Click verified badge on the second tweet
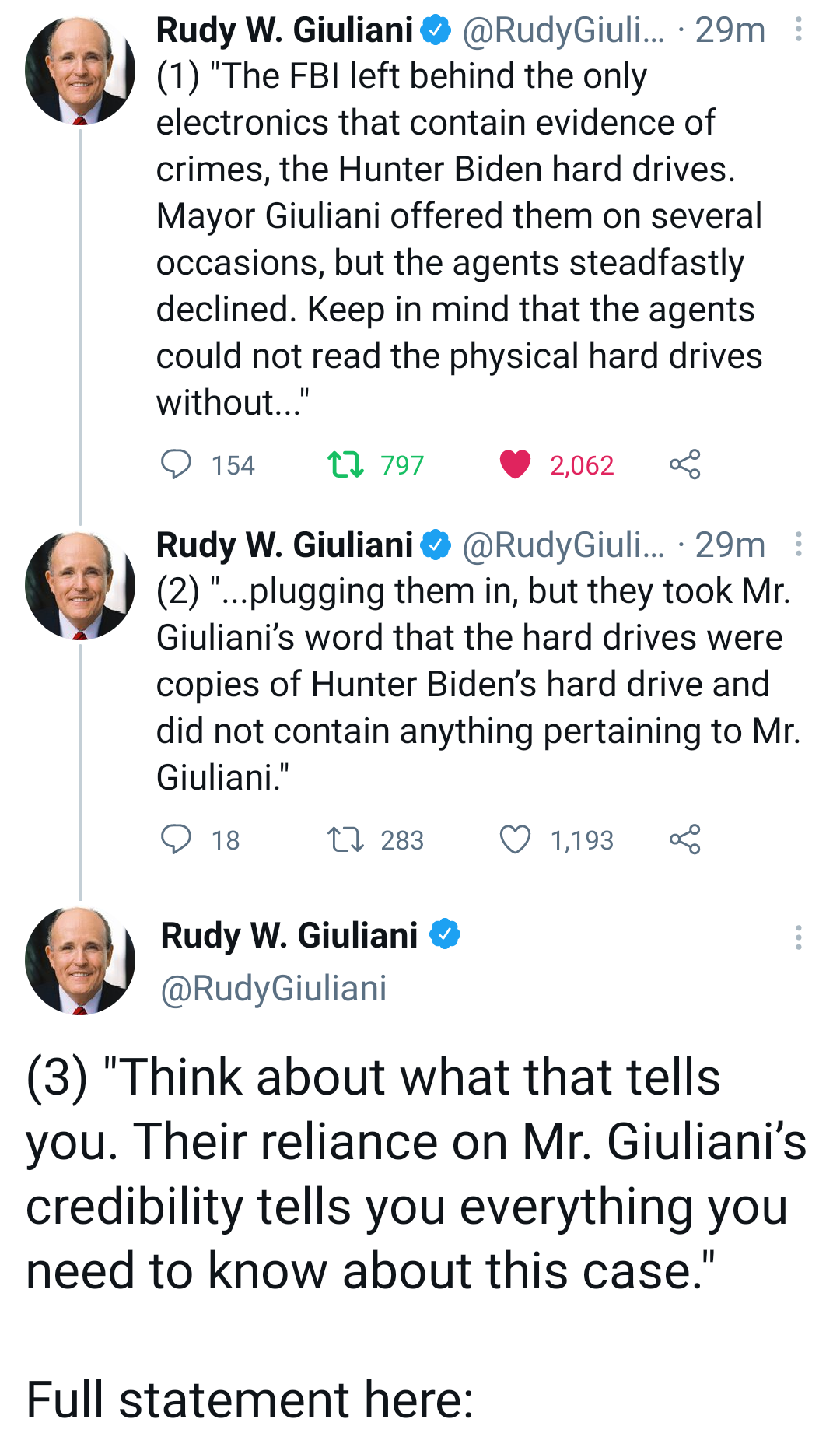The image size is (840, 1433). click(x=436, y=545)
